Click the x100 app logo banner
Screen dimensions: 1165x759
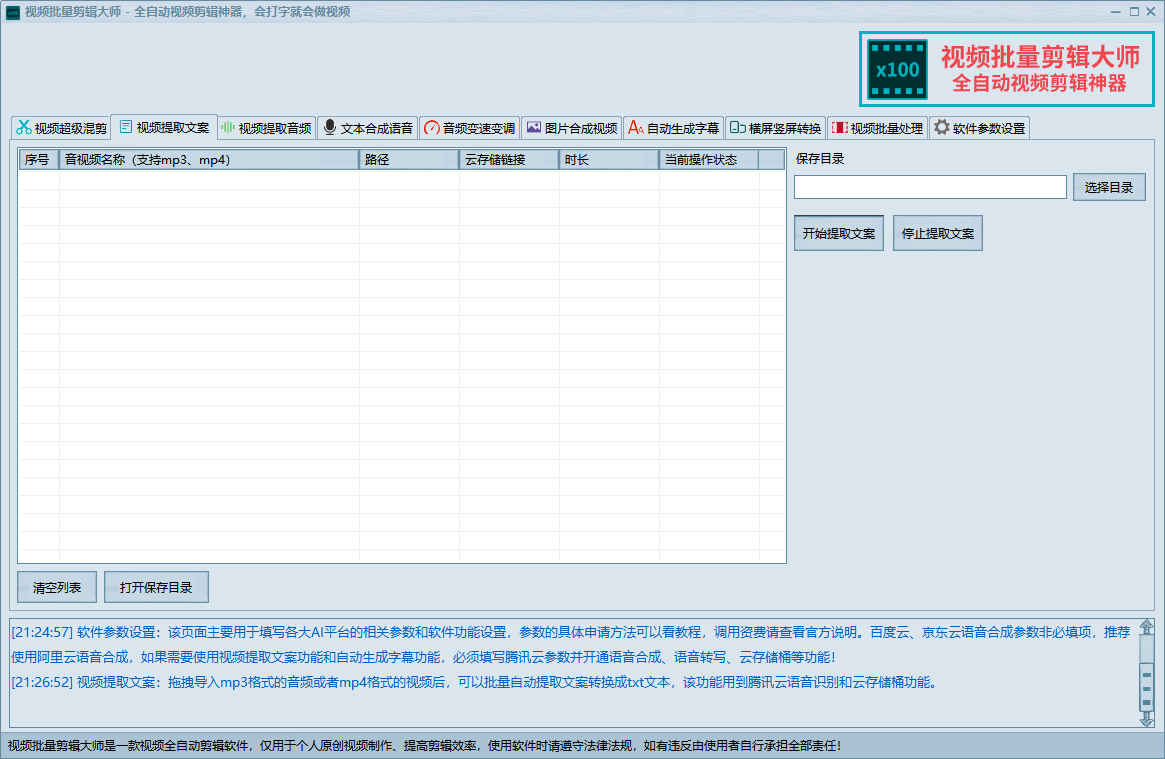[x=1007, y=69]
